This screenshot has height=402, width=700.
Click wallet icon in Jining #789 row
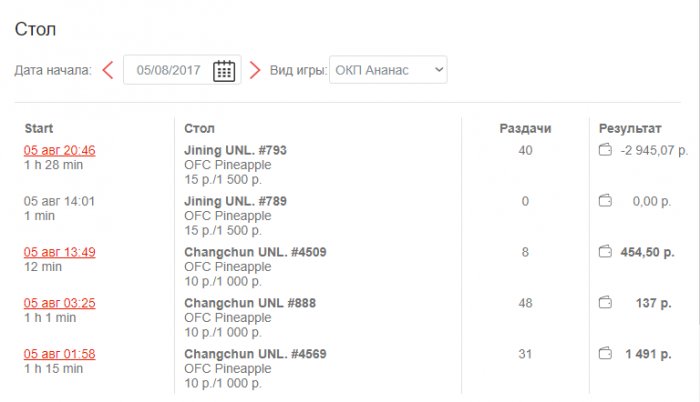click(605, 201)
